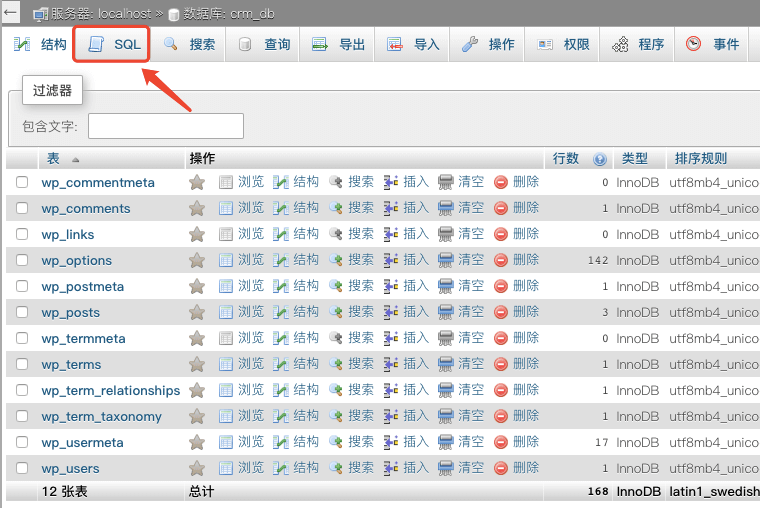Viewport: 760px width, 508px height.
Task: Select the wp_term_taxonomy checkbox
Action: tap(22, 416)
